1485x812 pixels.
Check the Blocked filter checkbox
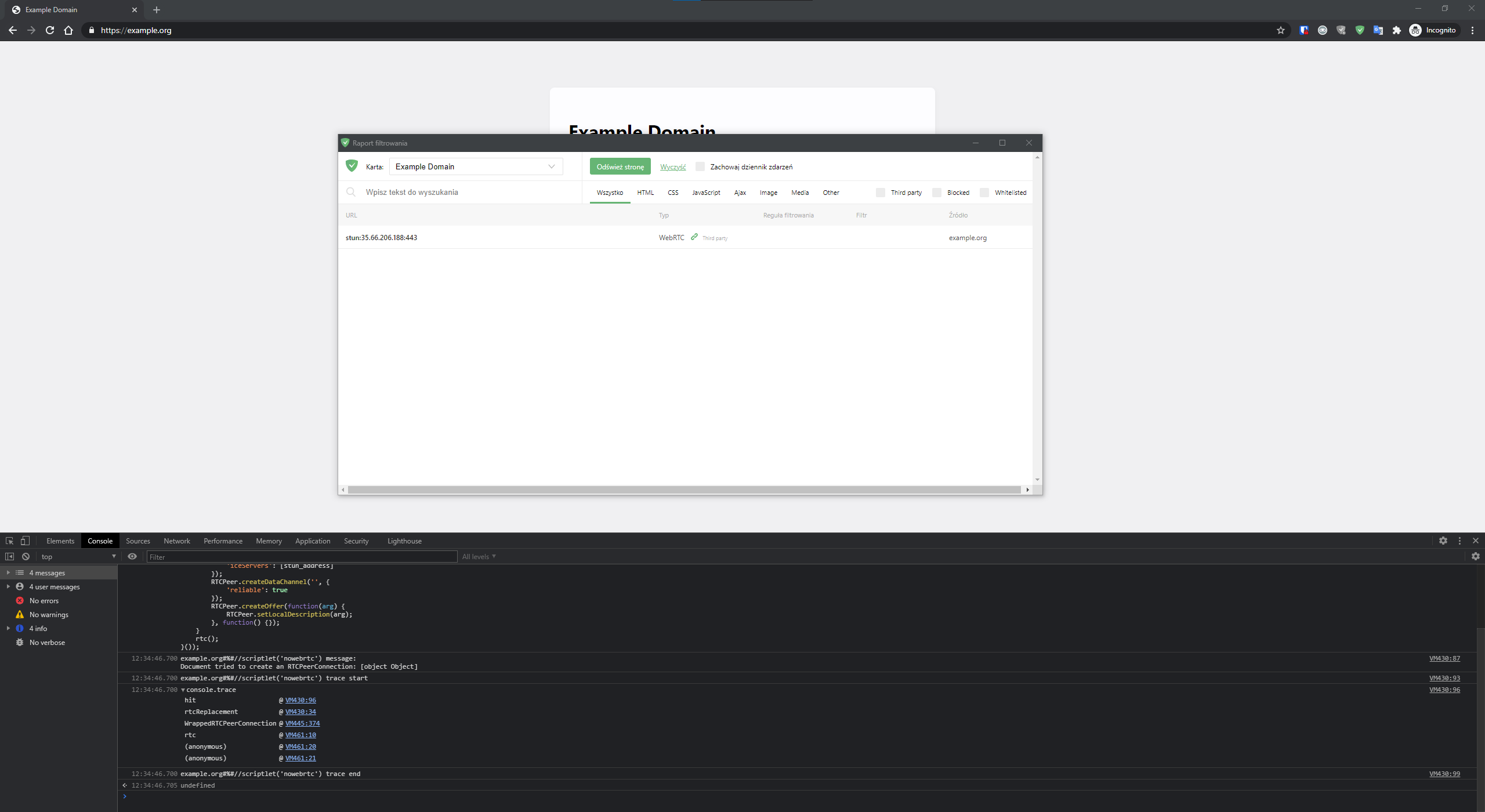point(937,193)
